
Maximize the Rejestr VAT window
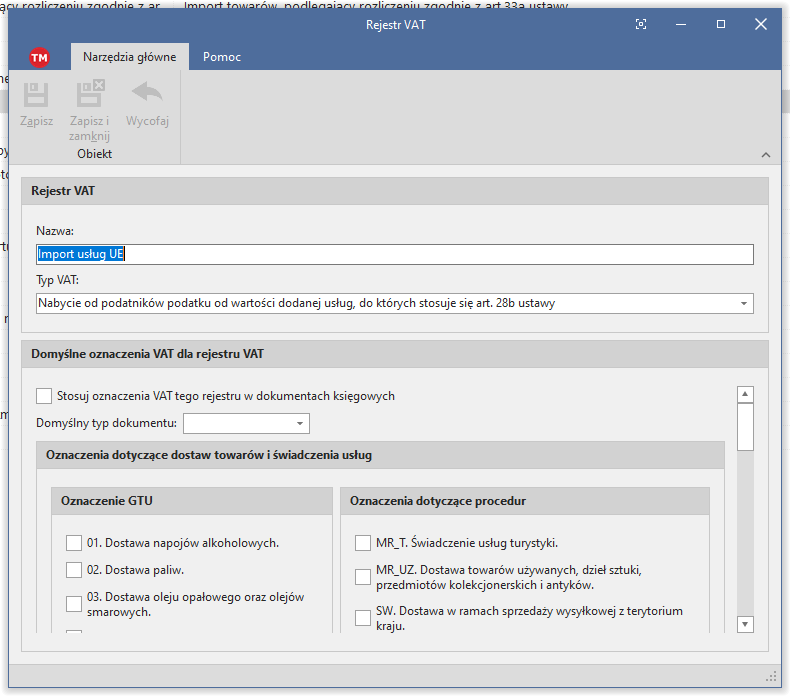click(721, 24)
